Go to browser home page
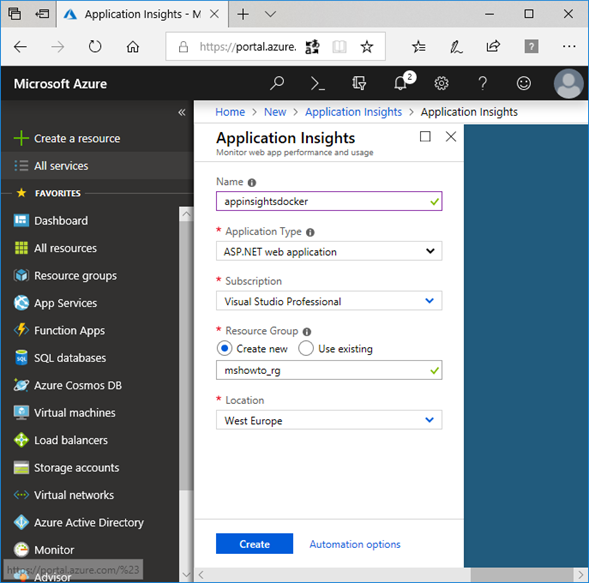This screenshot has height=583, width=589. (x=133, y=47)
